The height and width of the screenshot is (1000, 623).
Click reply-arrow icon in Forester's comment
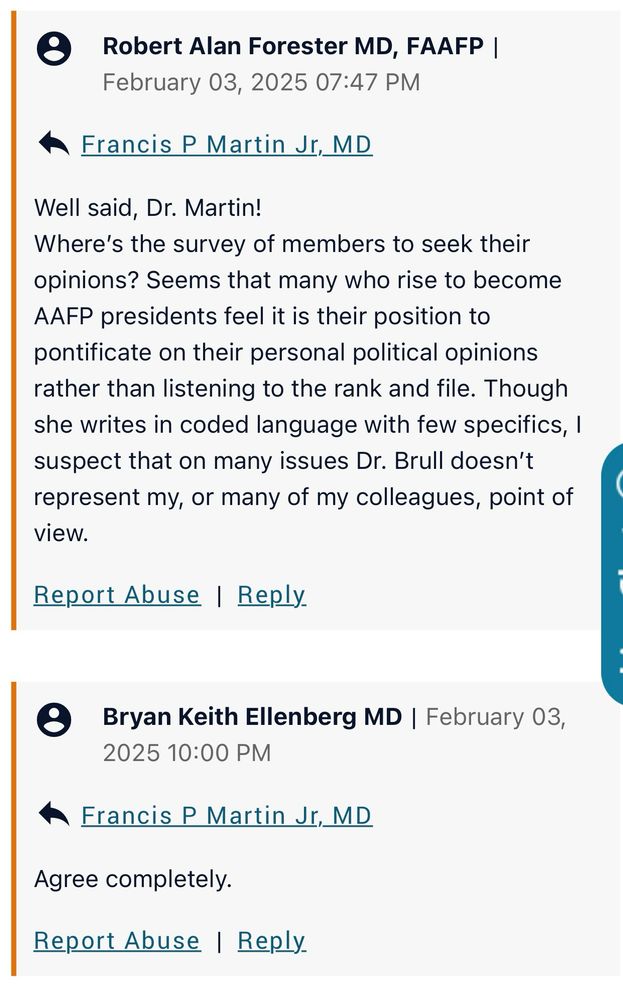53,145
